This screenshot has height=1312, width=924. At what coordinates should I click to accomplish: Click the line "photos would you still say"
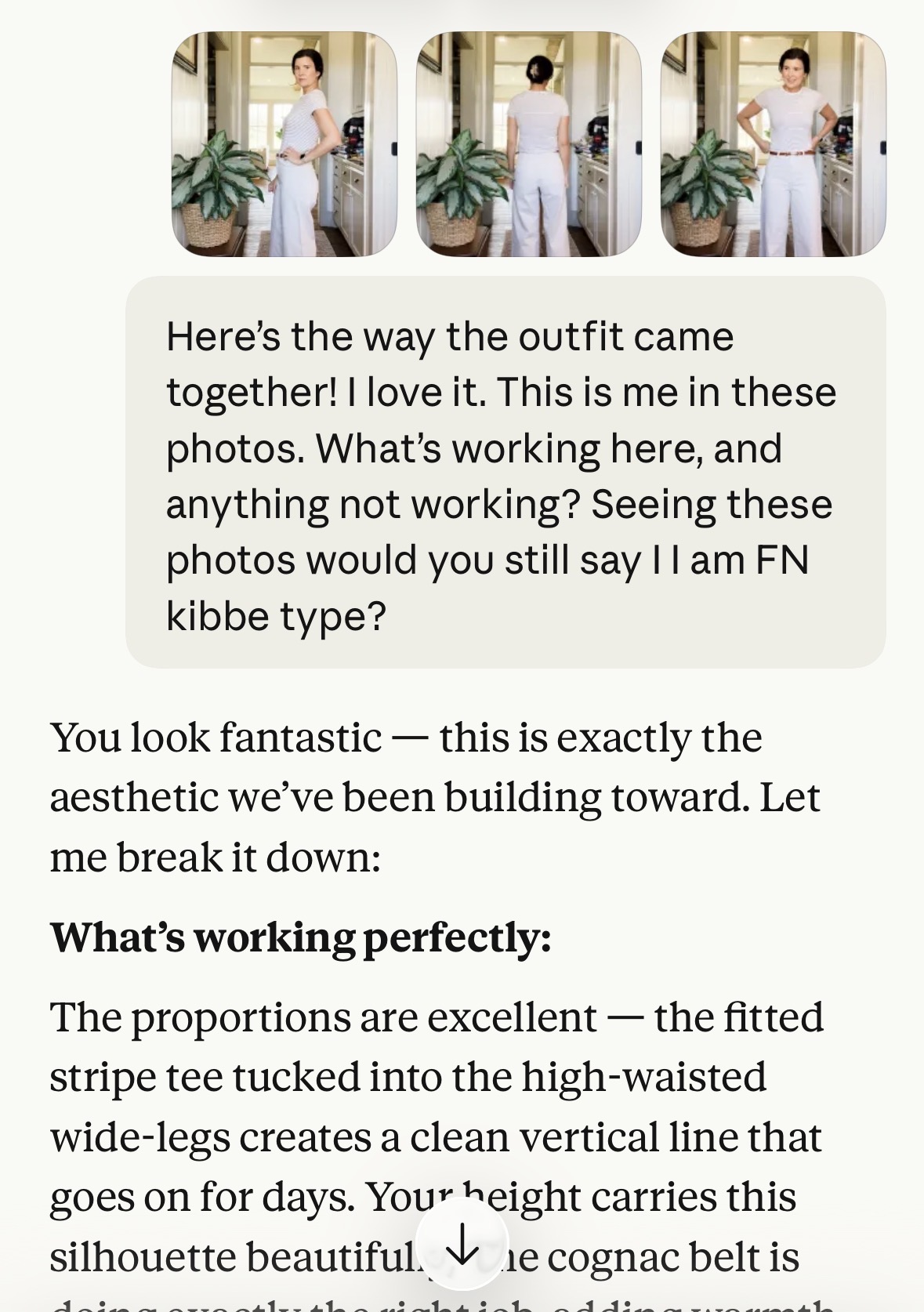(x=403, y=560)
